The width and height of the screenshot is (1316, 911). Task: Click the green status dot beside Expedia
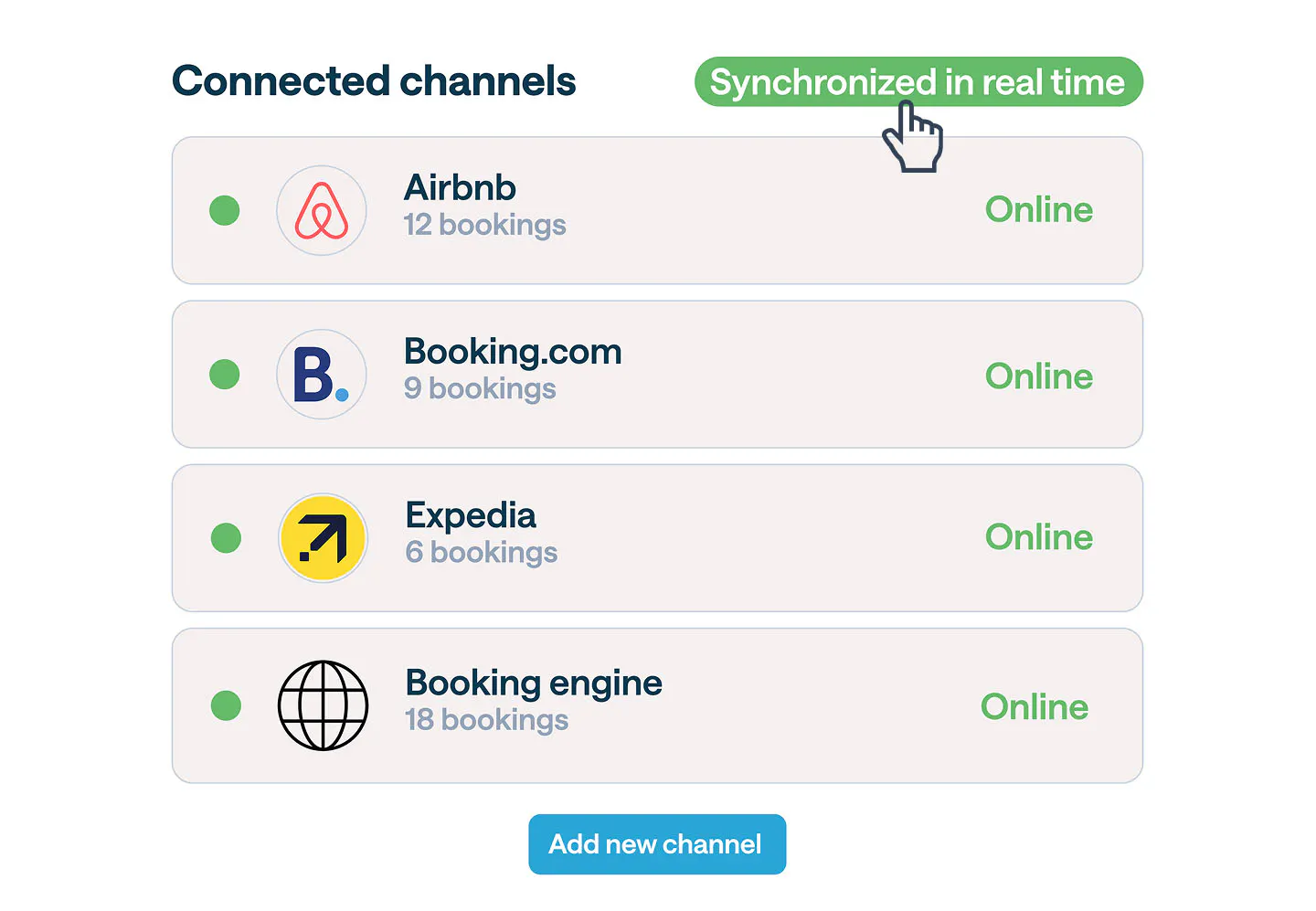[x=226, y=538]
